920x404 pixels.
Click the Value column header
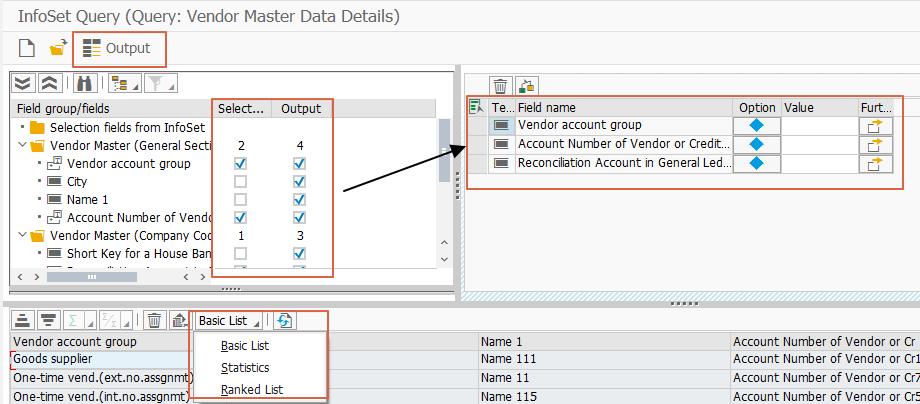pos(820,108)
